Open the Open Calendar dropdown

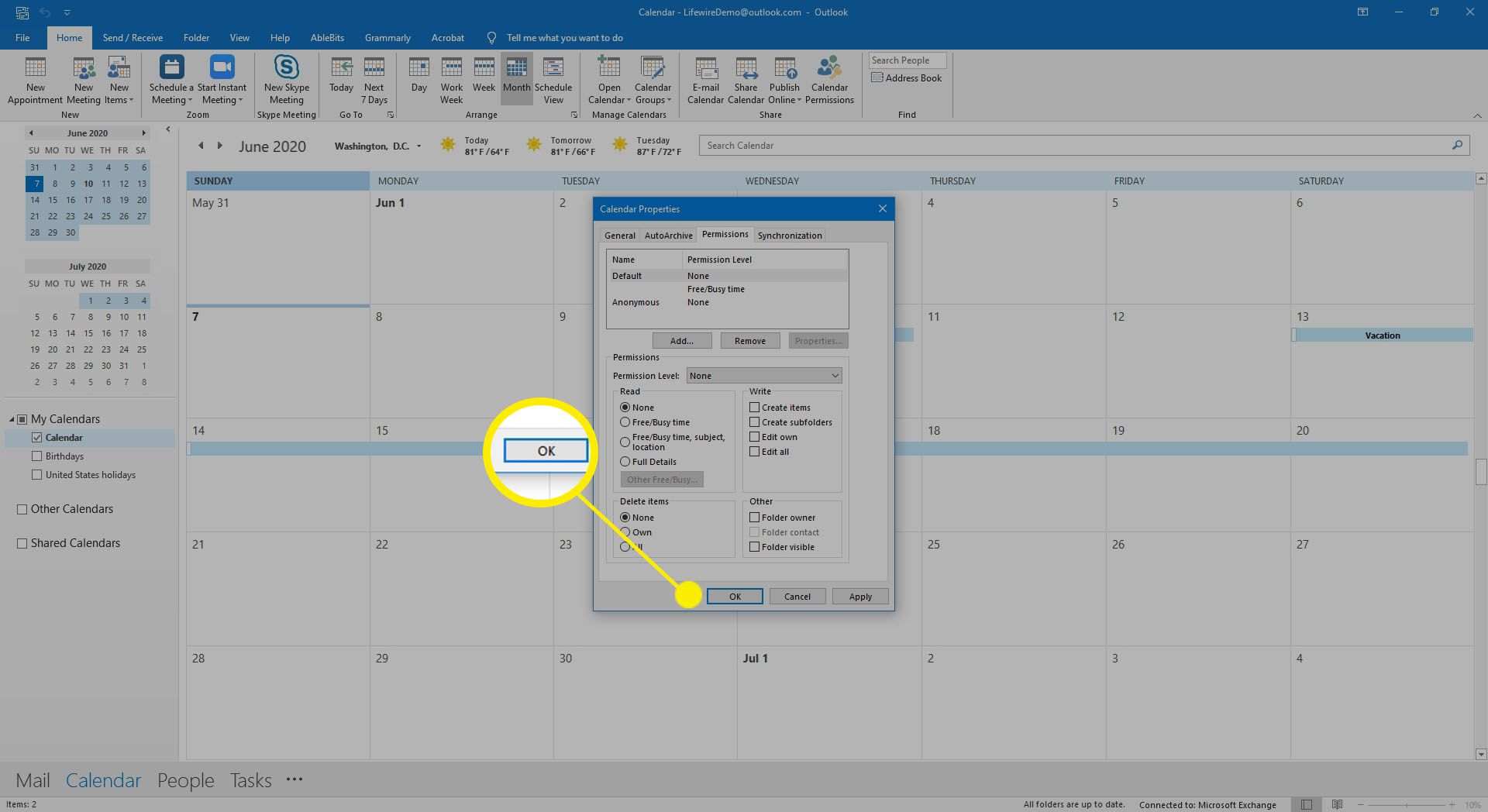609,80
